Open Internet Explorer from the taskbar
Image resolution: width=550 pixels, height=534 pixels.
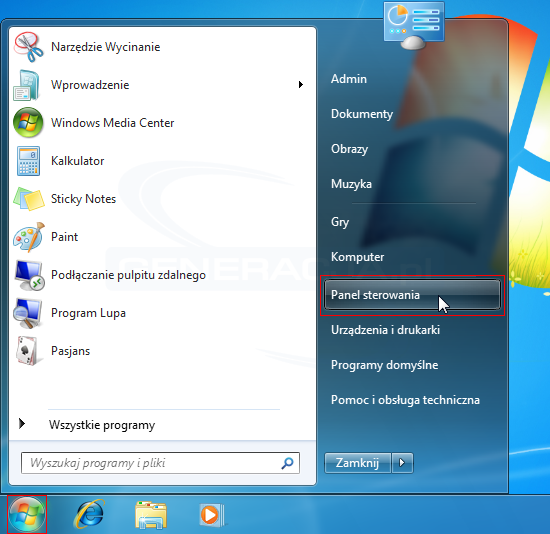tap(89, 514)
